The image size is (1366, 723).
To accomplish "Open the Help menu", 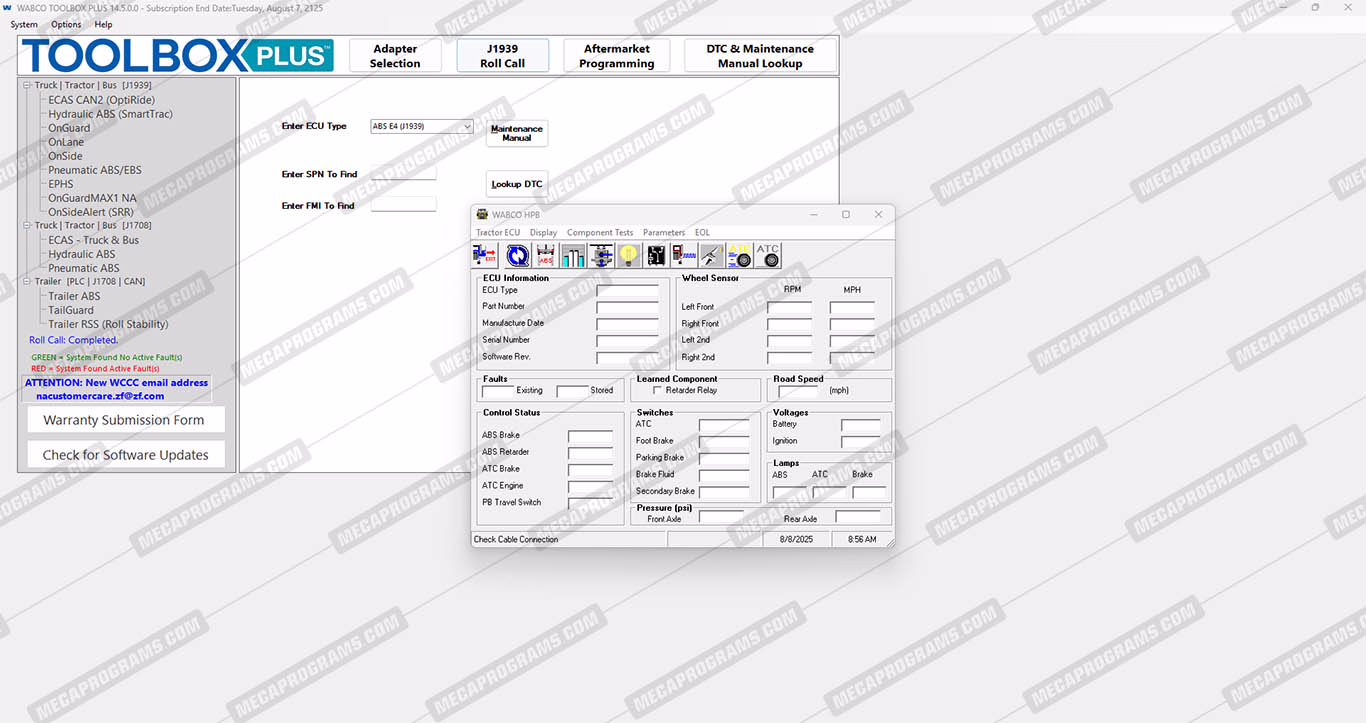I will coord(103,24).
